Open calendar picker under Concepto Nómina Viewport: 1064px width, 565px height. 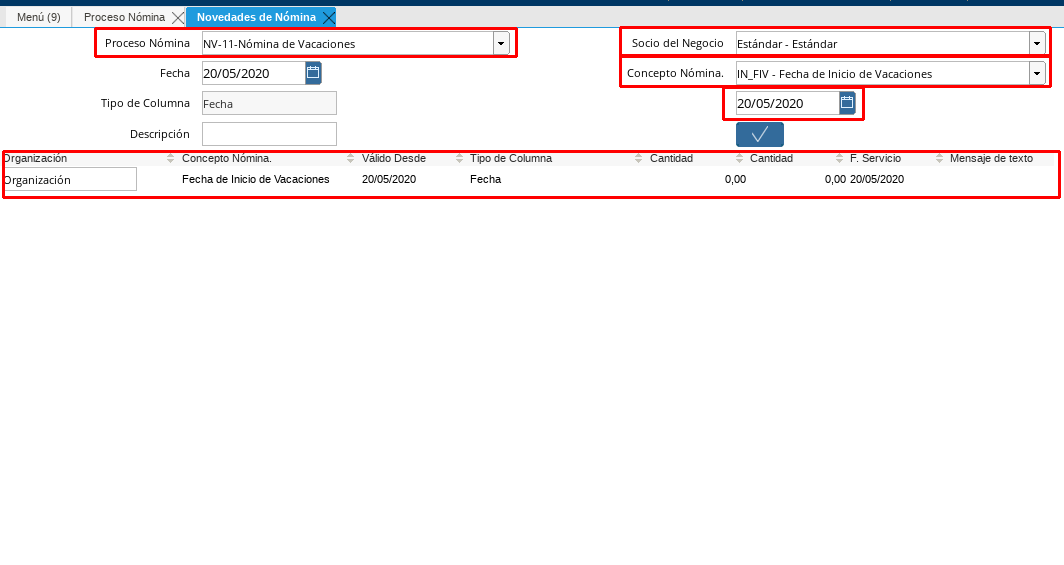(x=847, y=102)
